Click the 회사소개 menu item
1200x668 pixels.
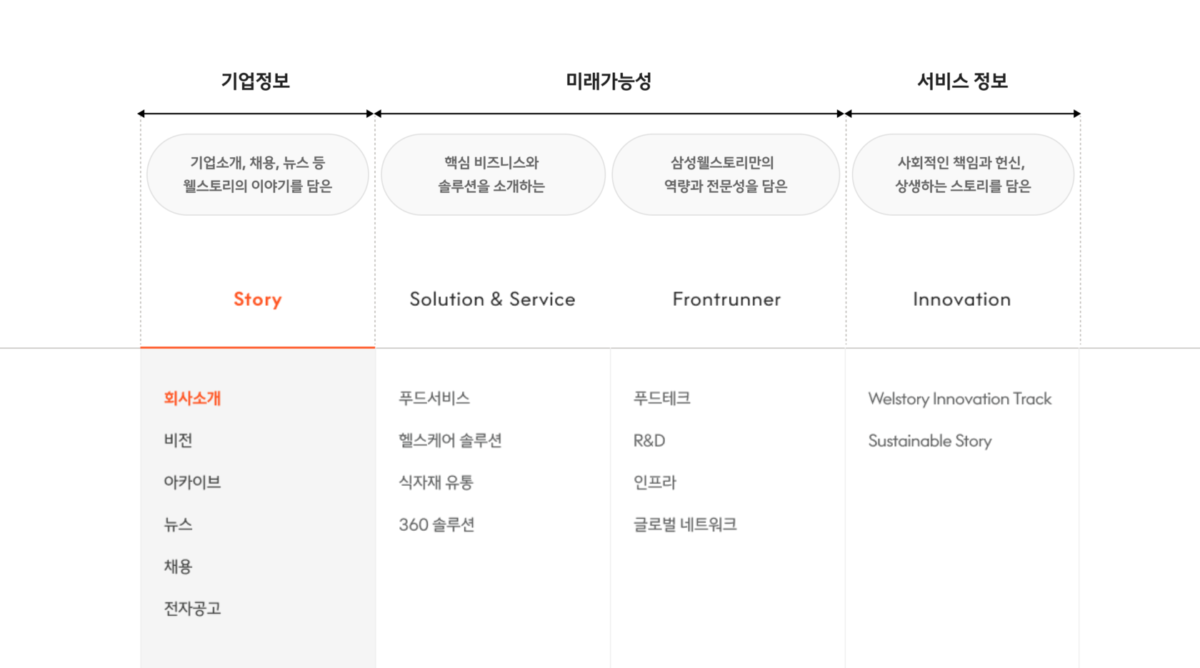[192, 398]
